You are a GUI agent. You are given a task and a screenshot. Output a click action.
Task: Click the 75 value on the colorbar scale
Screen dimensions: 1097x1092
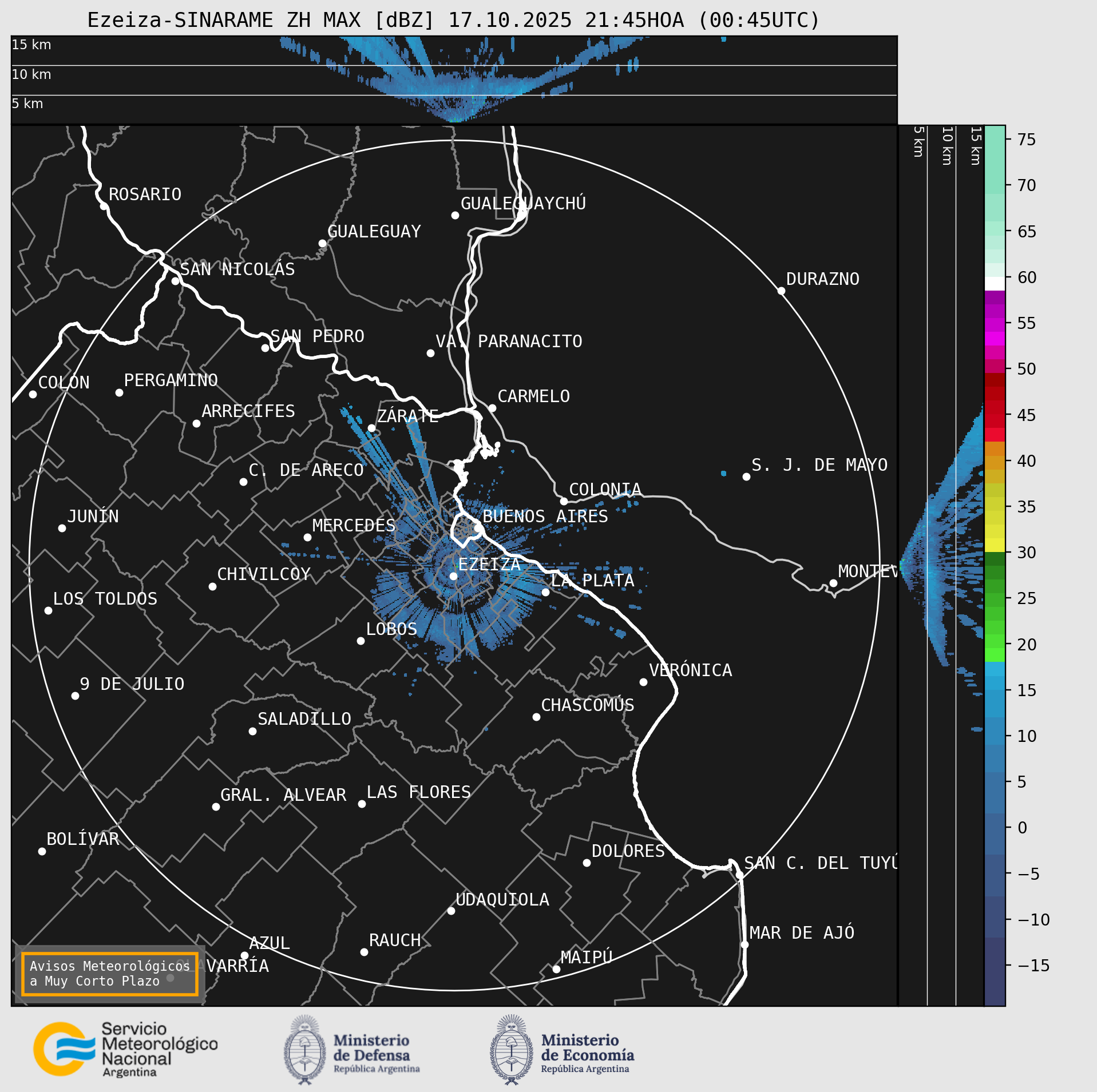click(1027, 140)
